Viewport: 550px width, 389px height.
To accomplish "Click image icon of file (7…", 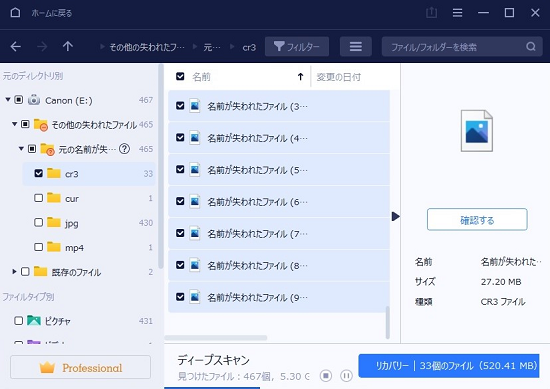I will [x=195, y=233].
